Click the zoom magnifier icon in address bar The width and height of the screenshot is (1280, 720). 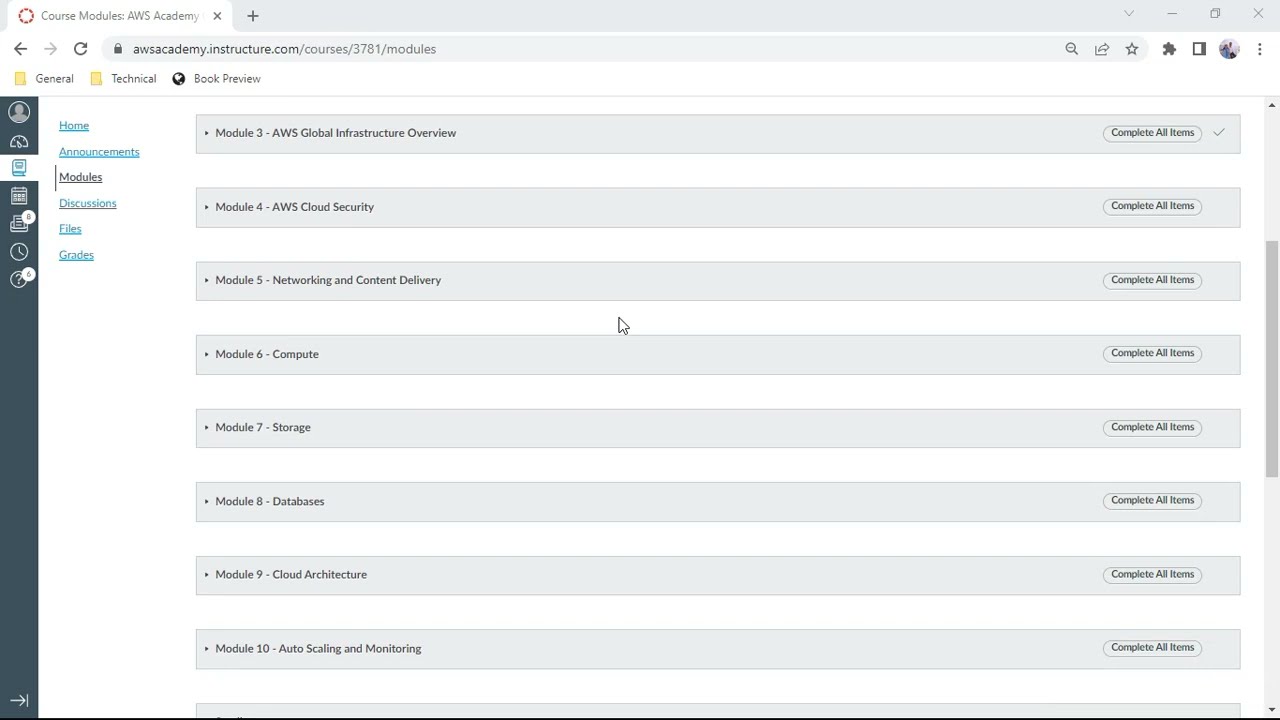tap(1072, 49)
